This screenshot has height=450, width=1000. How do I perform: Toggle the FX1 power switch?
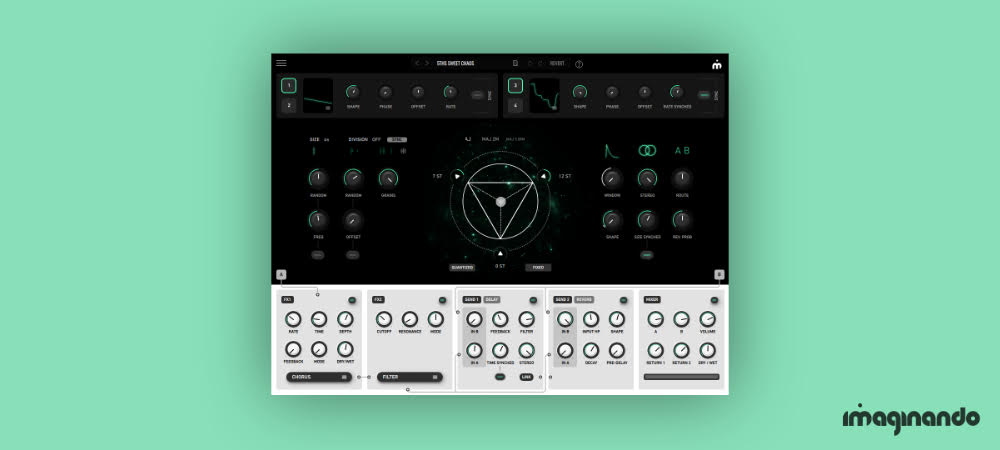[x=352, y=299]
